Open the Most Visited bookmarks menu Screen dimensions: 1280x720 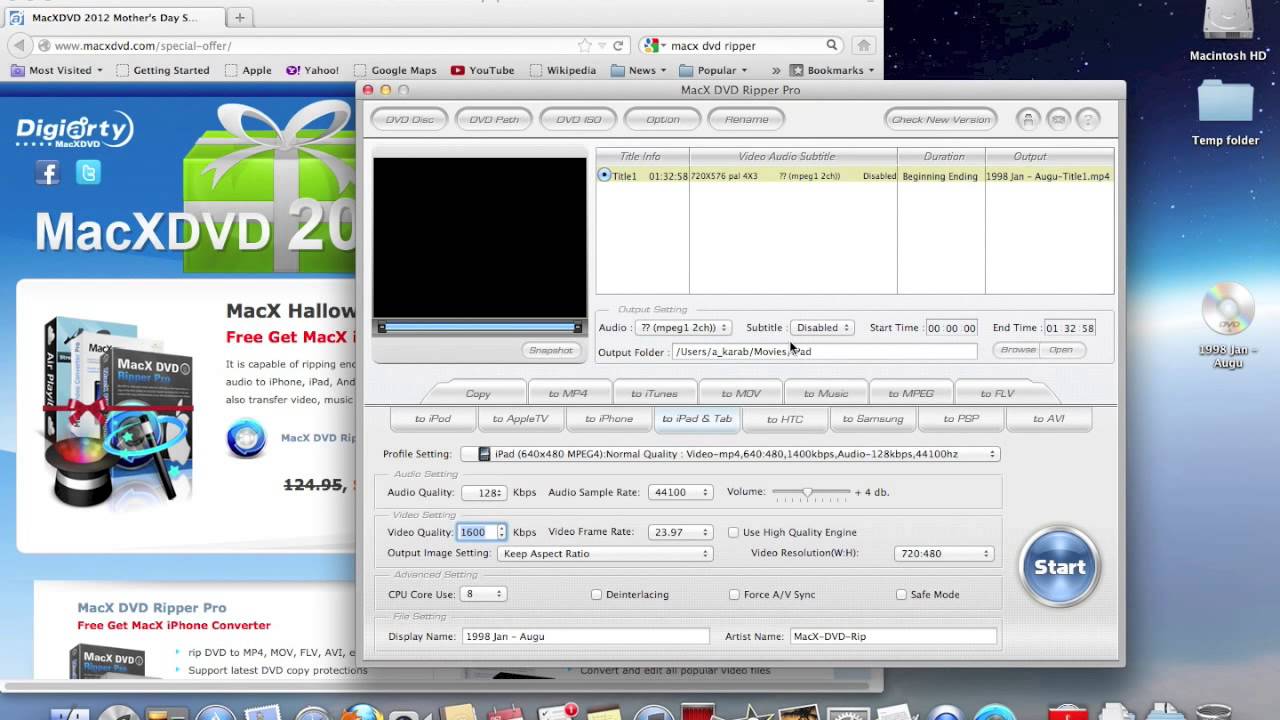click(x=57, y=70)
